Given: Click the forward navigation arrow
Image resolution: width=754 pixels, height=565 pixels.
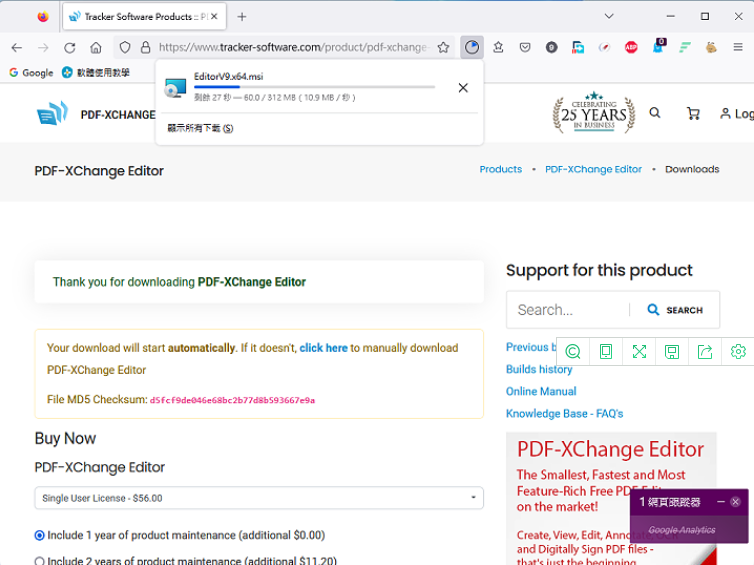Looking at the screenshot, I should coord(43,47).
